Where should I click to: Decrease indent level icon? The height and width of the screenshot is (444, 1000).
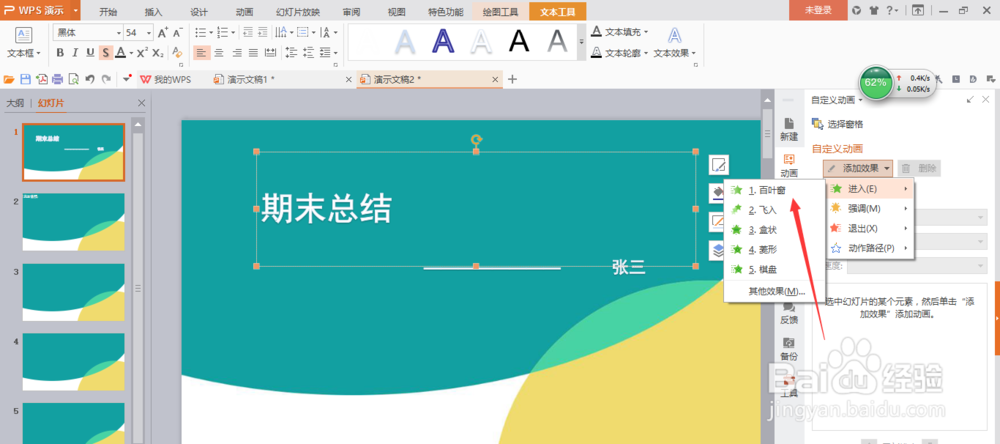pyautogui.click(x=248, y=33)
